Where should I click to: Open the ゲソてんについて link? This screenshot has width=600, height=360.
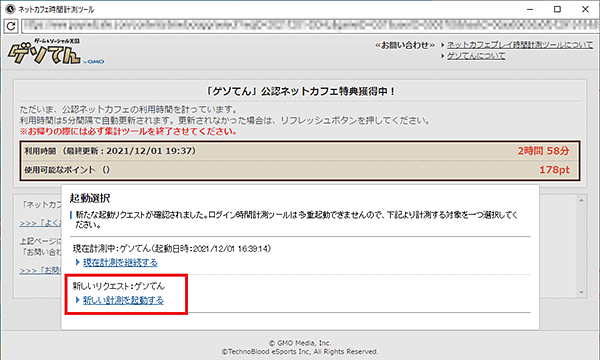476,56
